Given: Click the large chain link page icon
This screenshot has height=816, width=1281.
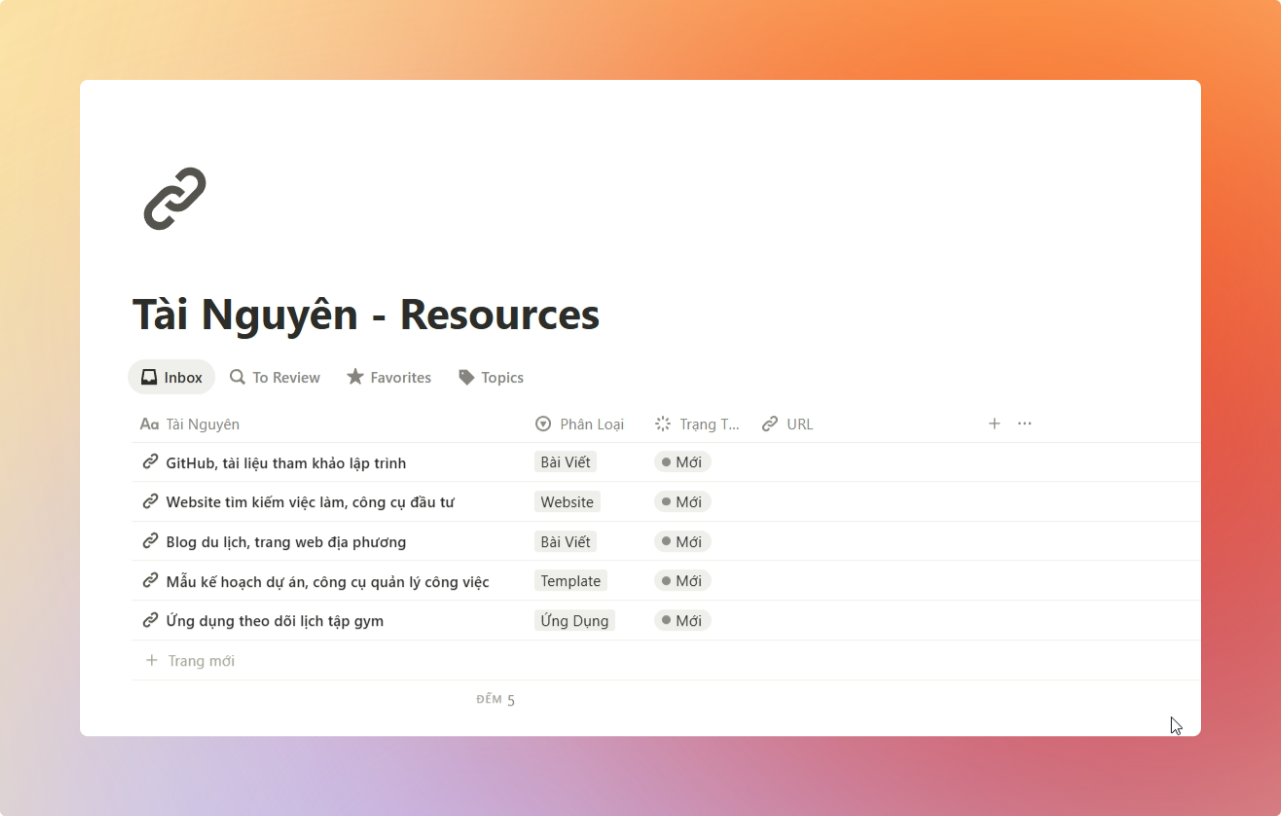Looking at the screenshot, I should click(x=175, y=198).
